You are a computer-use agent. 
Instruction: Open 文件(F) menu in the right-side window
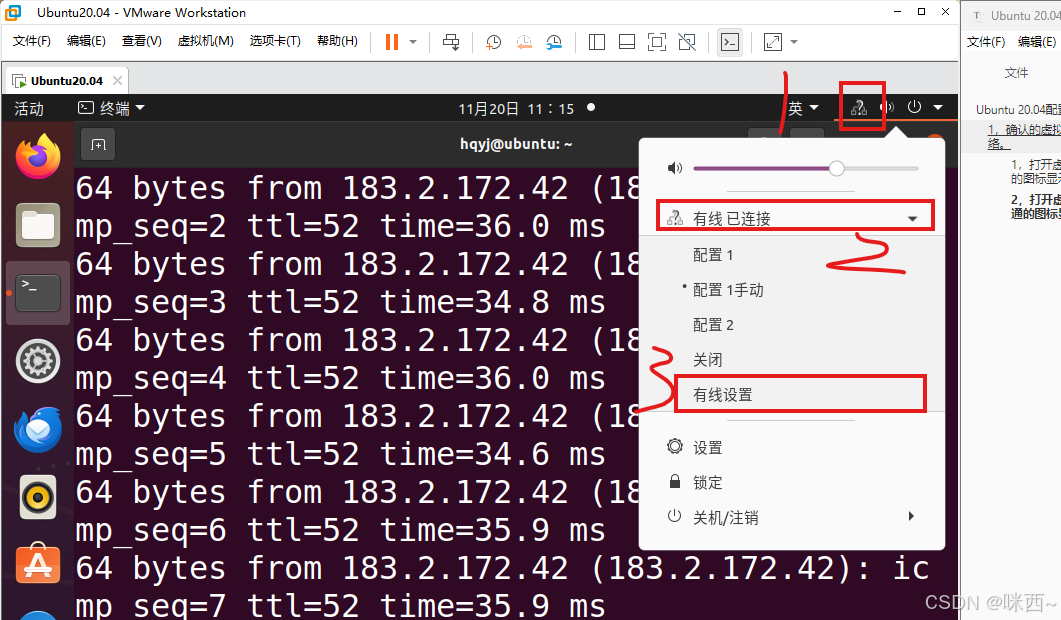(986, 42)
